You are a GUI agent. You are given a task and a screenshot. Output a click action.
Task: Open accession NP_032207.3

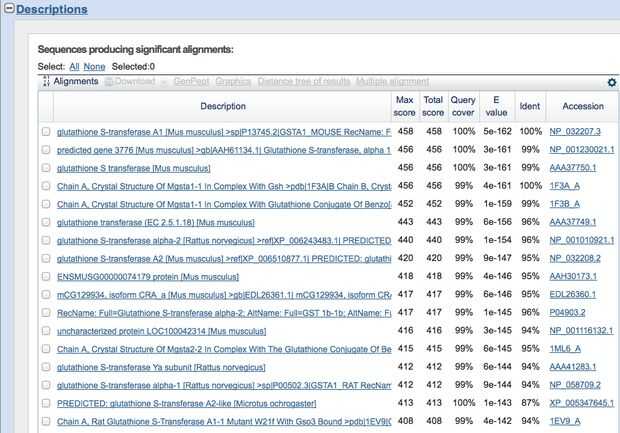point(575,132)
